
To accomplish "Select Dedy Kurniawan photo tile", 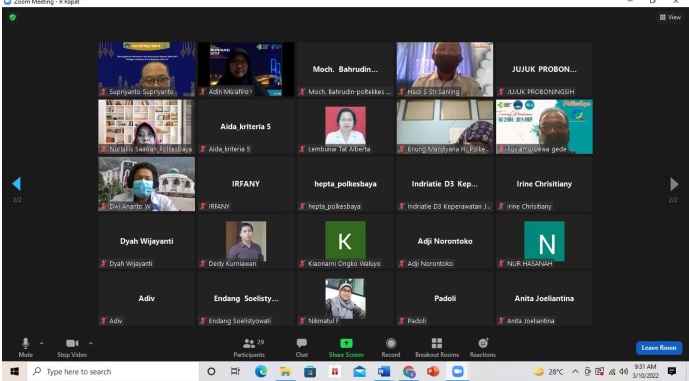I will coord(246,241).
